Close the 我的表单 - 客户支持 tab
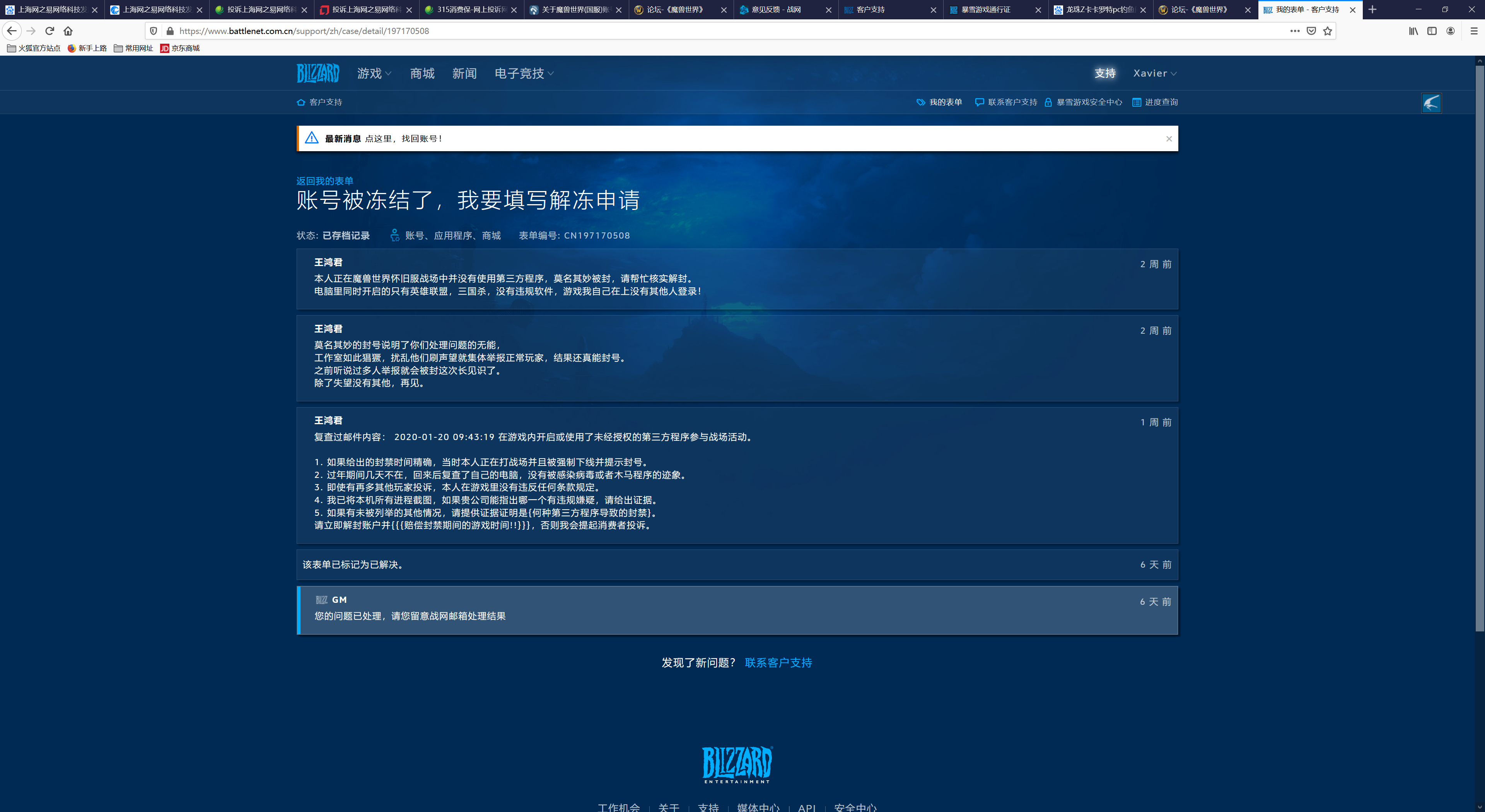Screen dimensions: 1485x812 point(1352,10)
